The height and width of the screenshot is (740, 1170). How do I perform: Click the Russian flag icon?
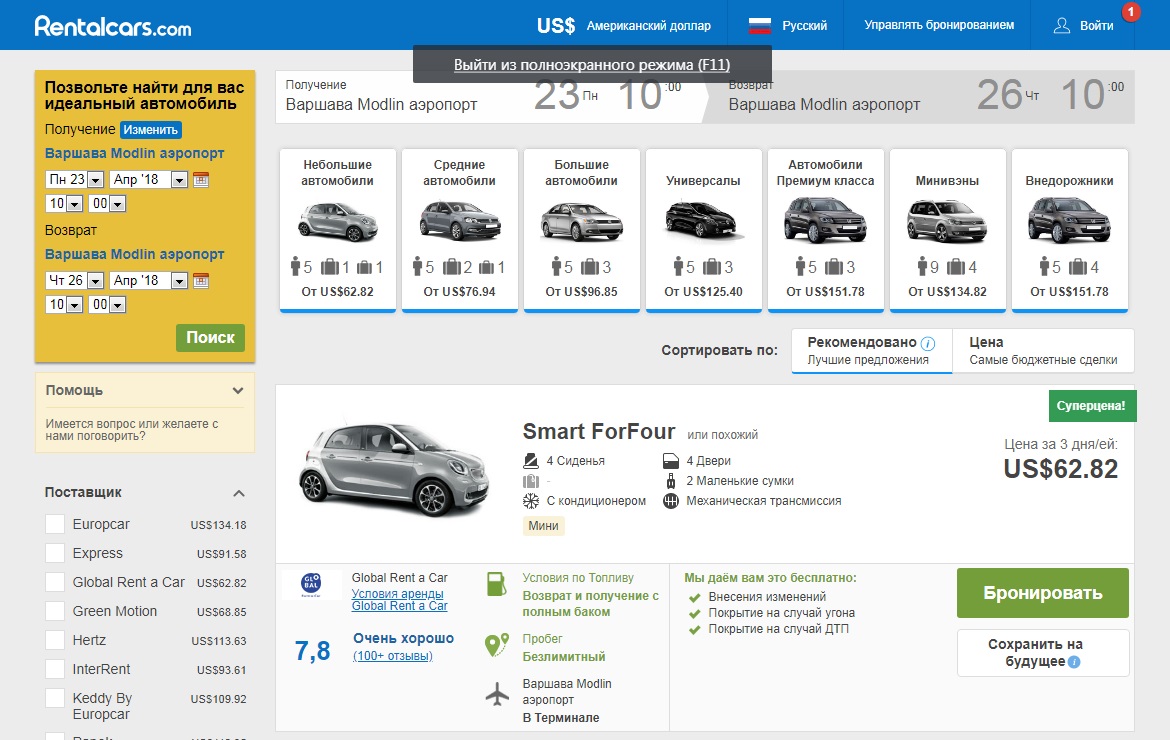point(760,25)
